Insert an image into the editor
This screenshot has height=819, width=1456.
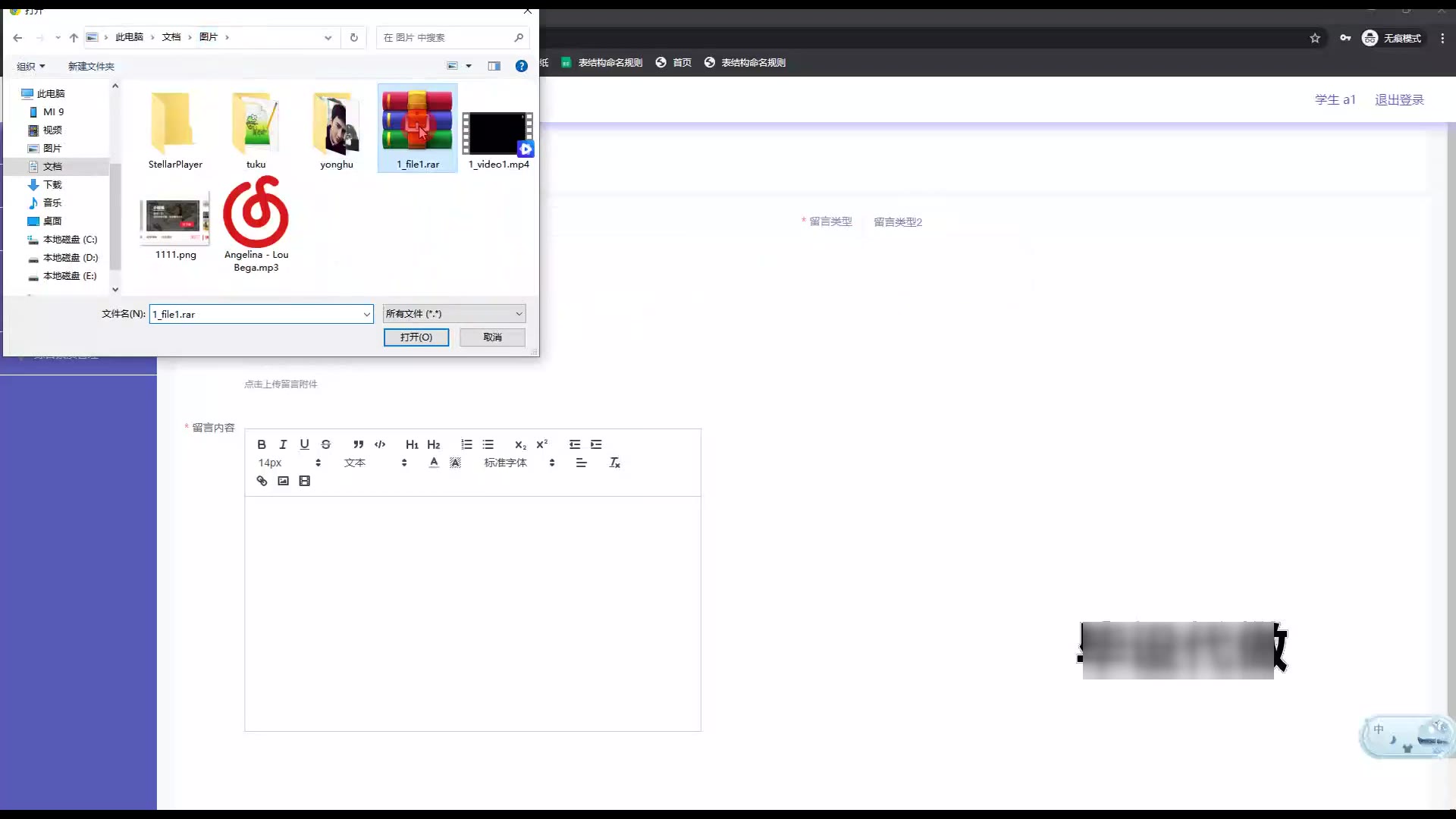283,481
